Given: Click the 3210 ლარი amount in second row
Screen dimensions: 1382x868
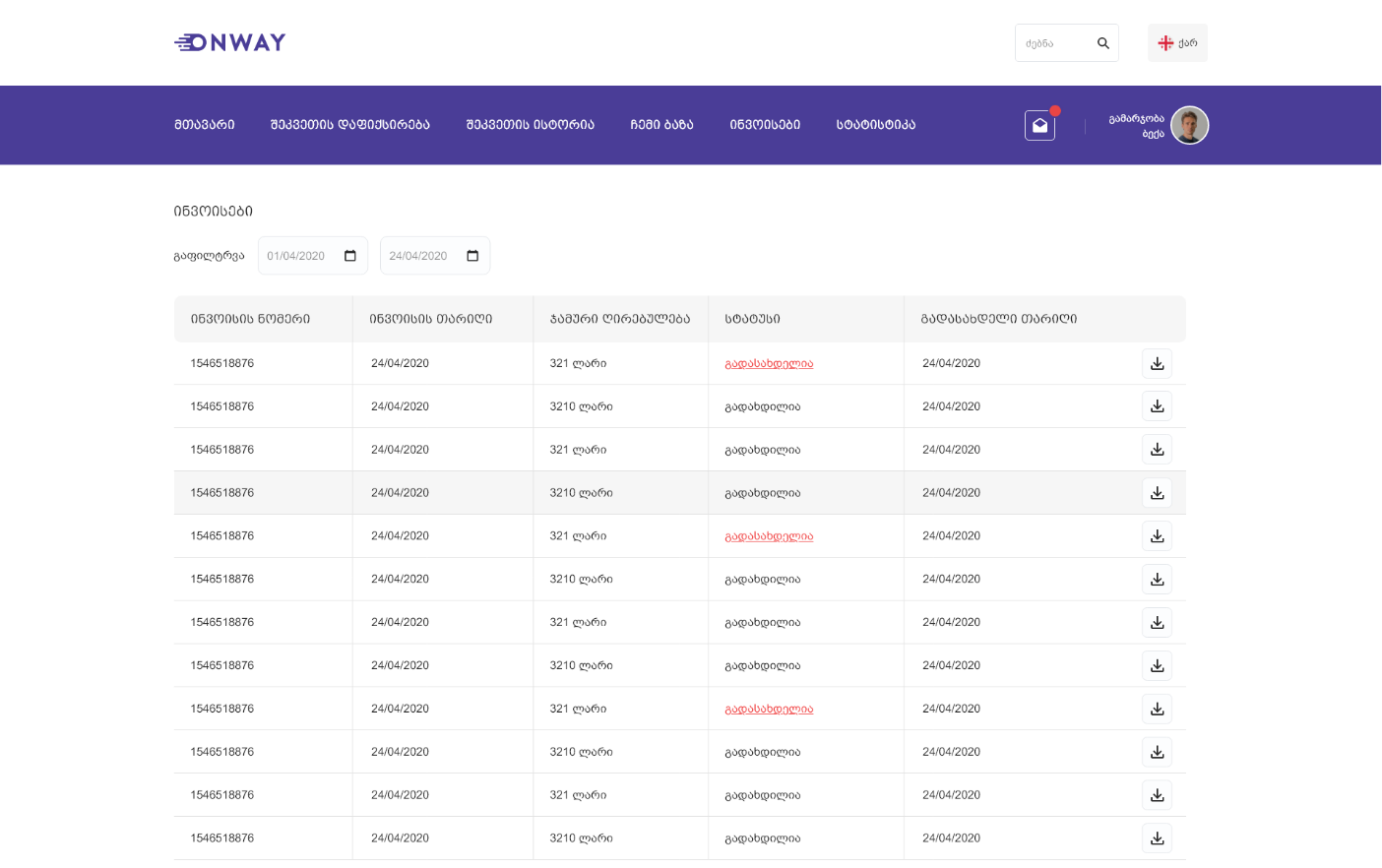Looking at the screenshot, I should (581, 406).
